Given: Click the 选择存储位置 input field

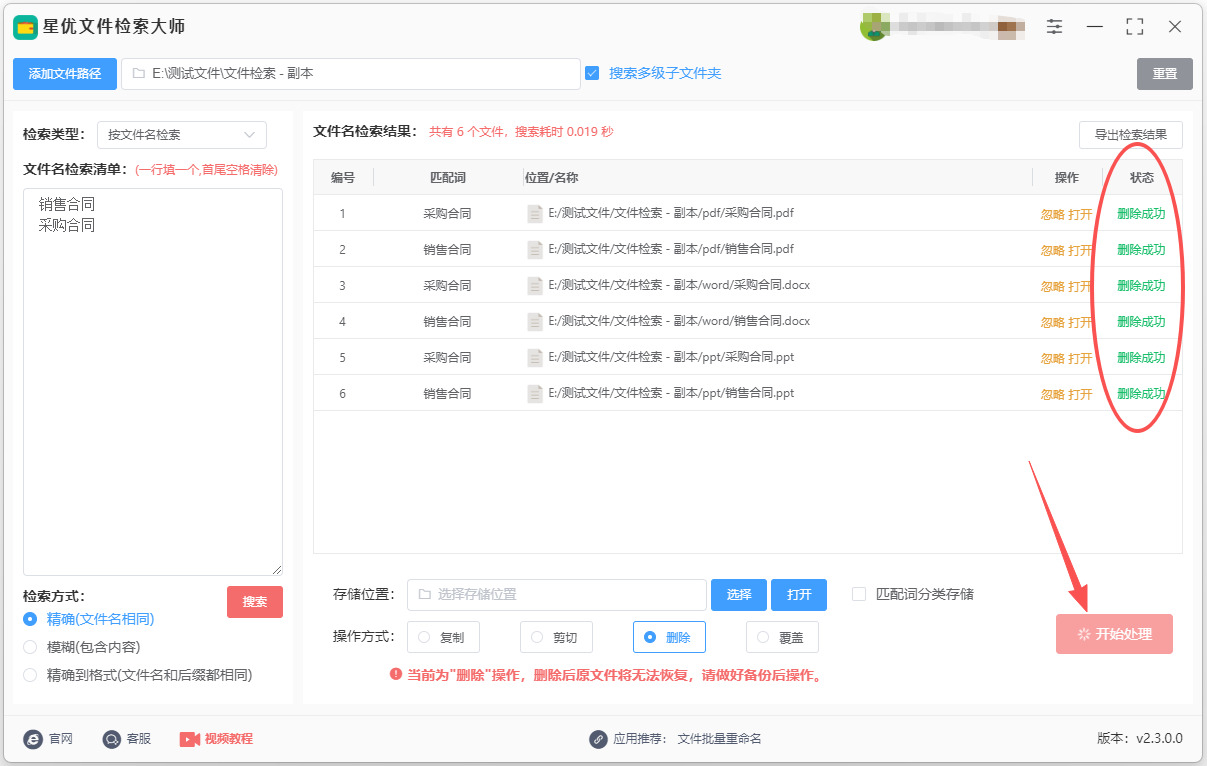Looking at the screenshot, I should tap(556, 595).
